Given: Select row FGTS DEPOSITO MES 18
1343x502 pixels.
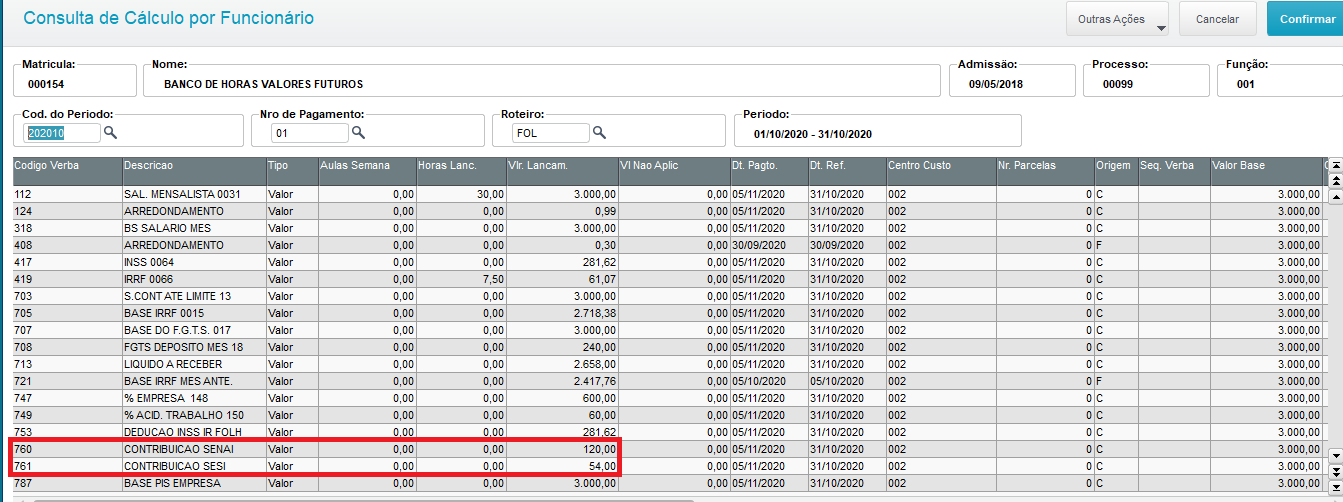Looking at the screenshot, I should (x=667, y=347).
